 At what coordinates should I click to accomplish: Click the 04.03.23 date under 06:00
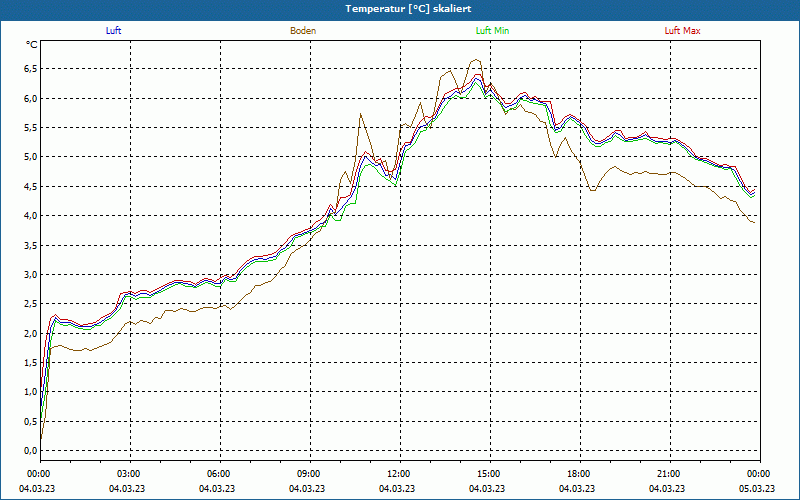pos(217,488)
